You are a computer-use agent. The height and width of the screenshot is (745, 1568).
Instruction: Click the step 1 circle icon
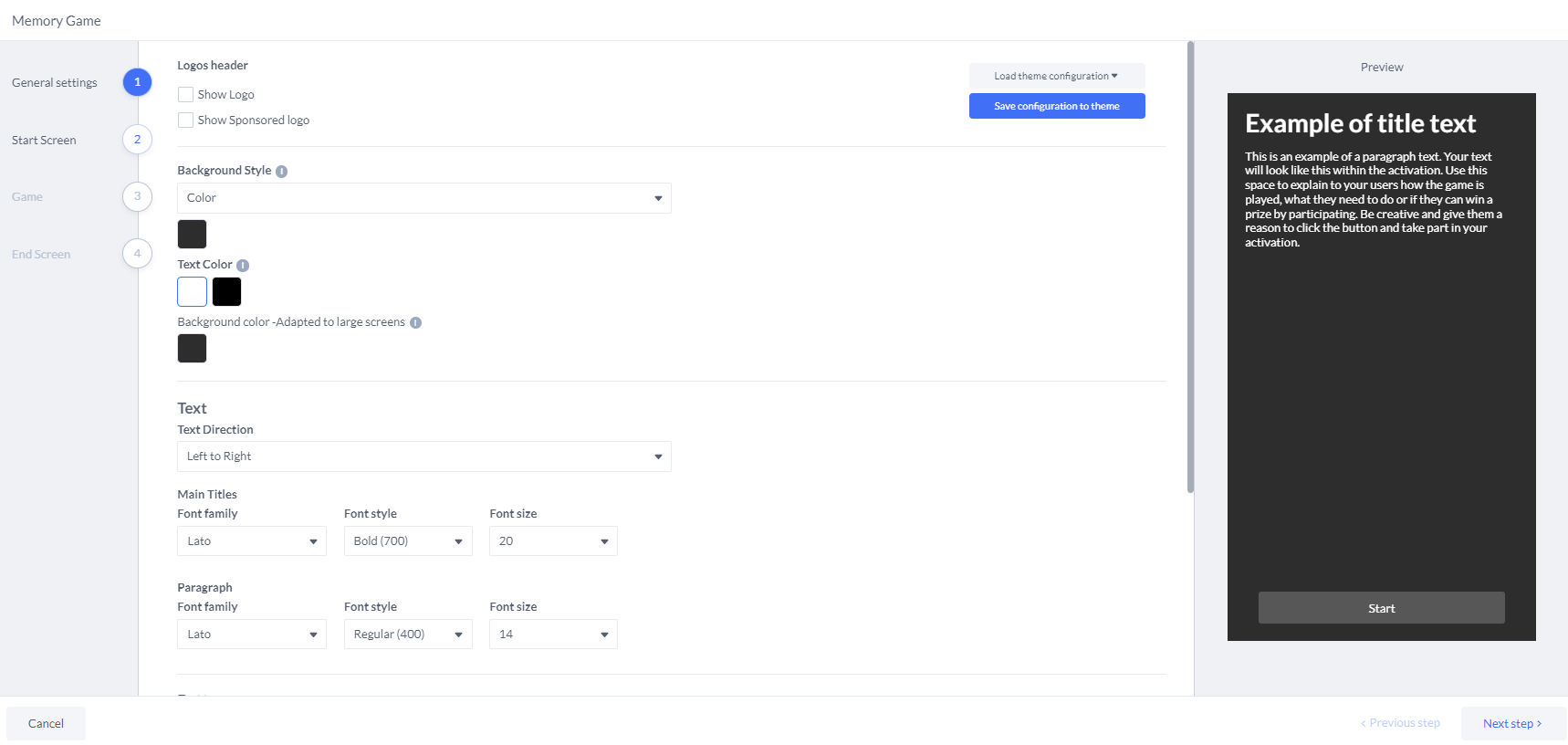pyautogui.click(x=137, y=82)
